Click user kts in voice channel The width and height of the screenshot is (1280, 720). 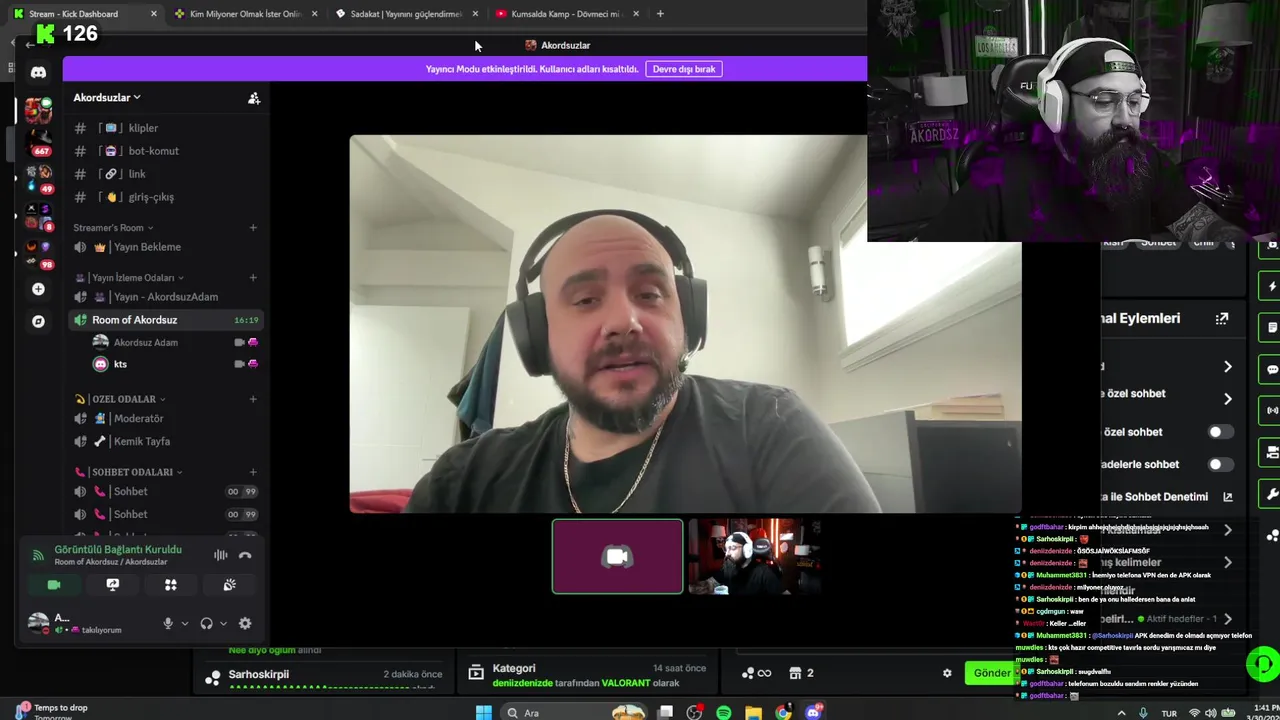(x=176, y=364)
